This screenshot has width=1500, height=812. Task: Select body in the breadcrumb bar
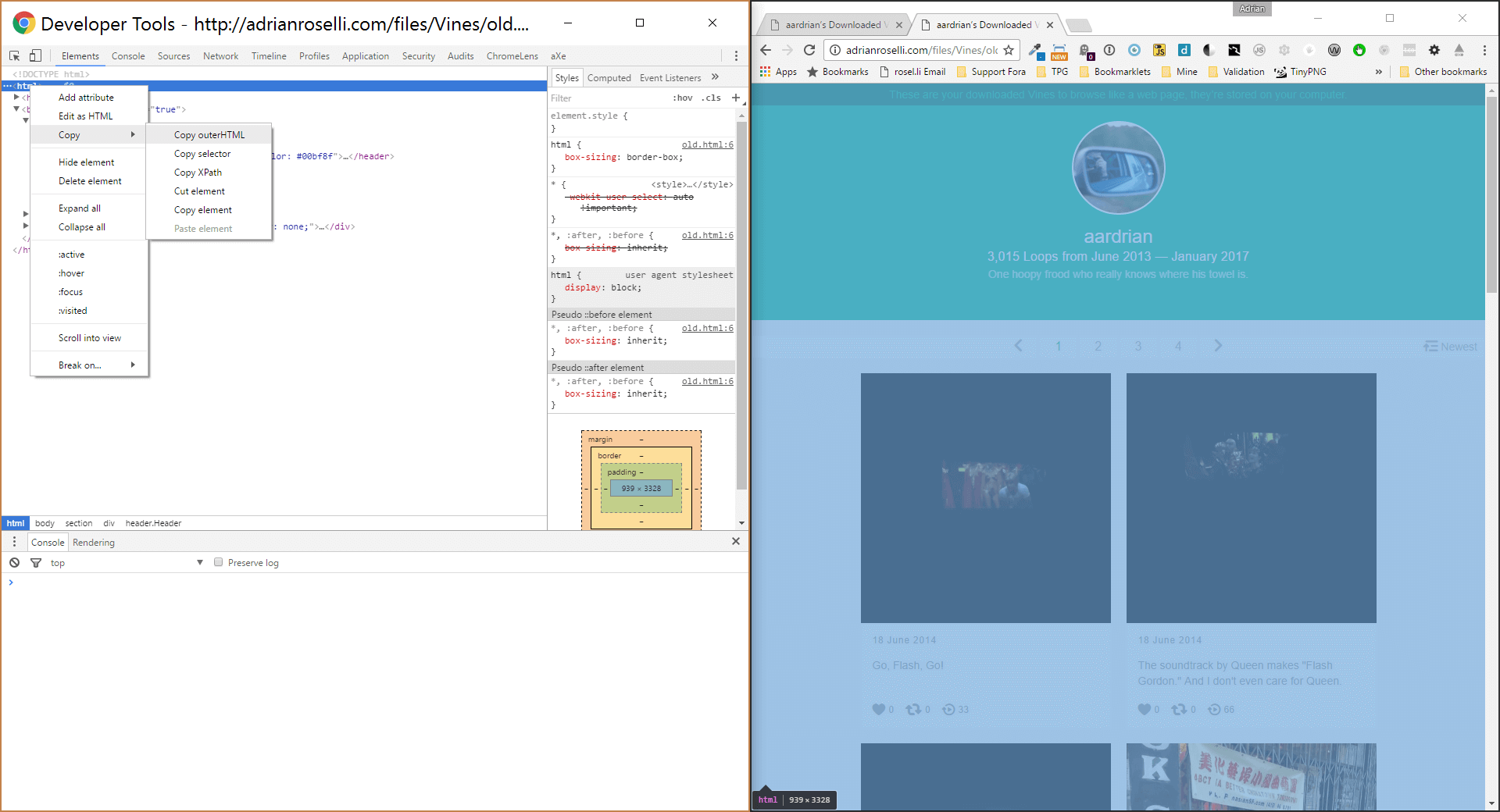point(45,523)
